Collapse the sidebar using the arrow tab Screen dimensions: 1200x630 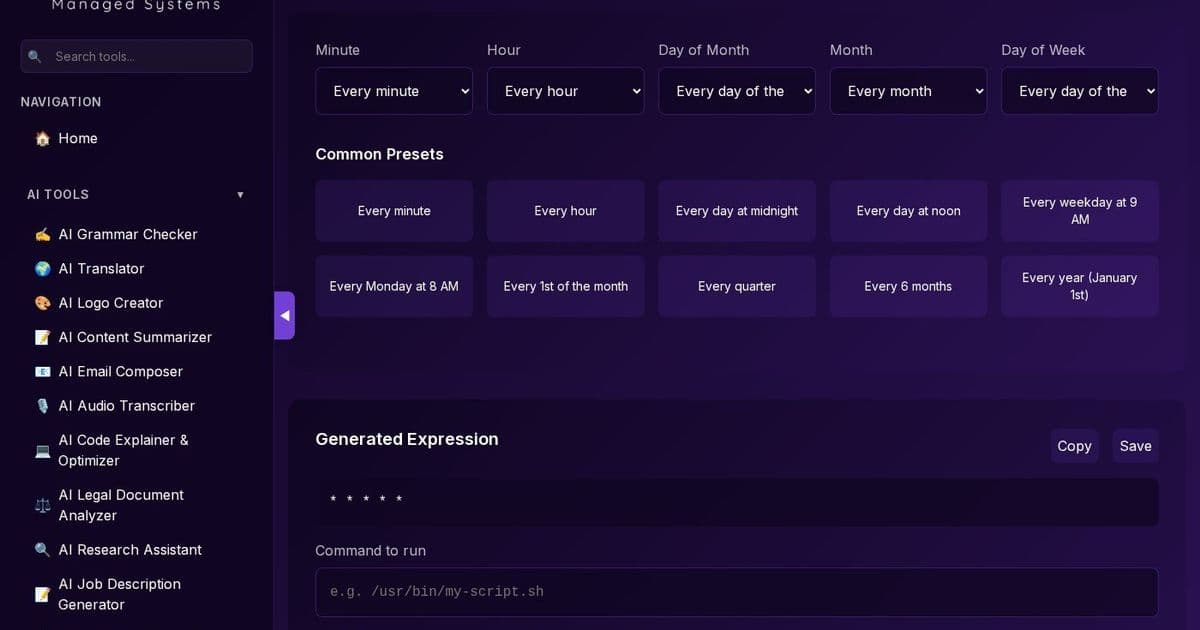tap(285, 315)
